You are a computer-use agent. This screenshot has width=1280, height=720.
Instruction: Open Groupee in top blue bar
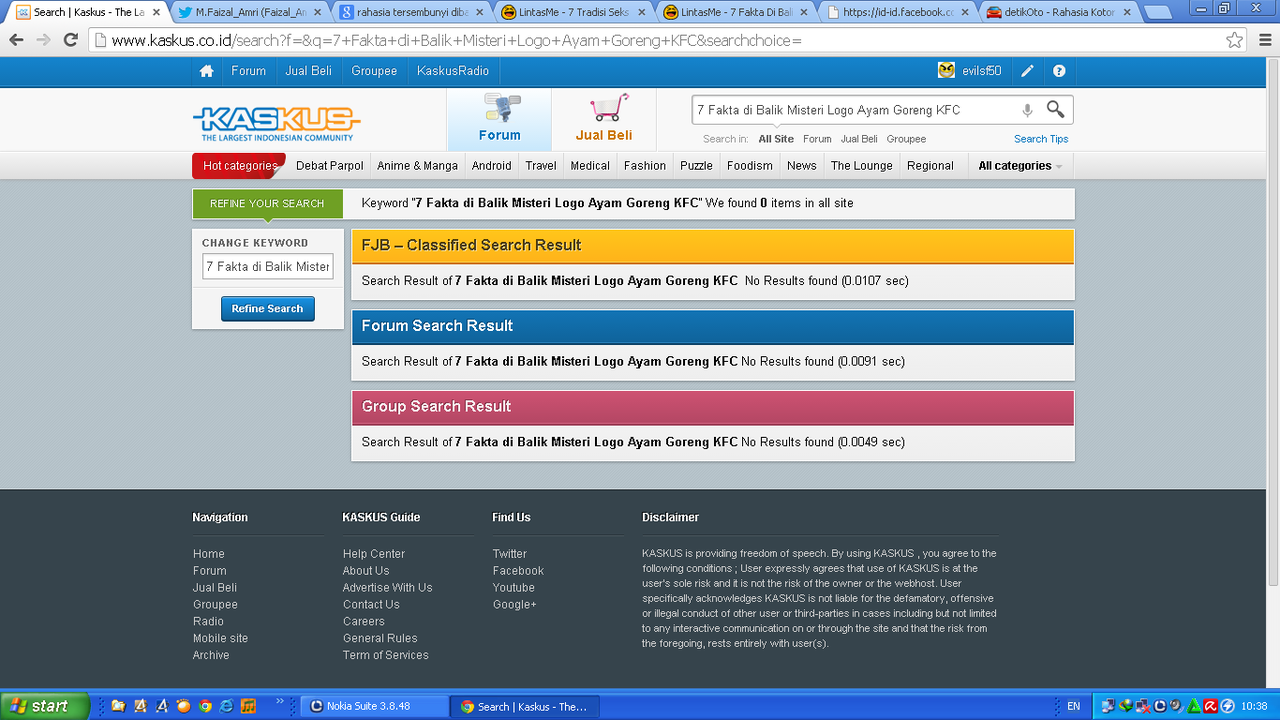coord(374,71)
